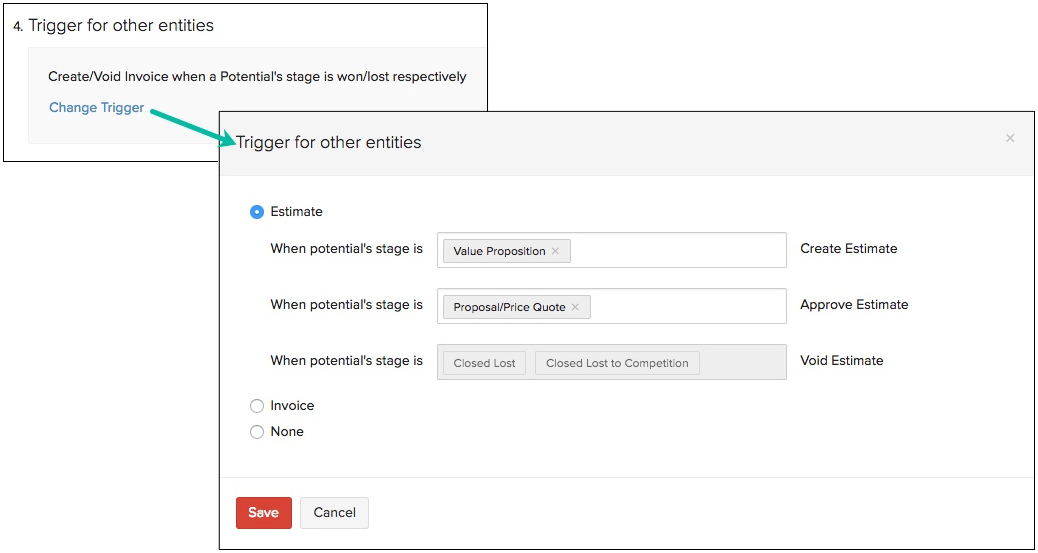Open the Change Trigger link

96,108
